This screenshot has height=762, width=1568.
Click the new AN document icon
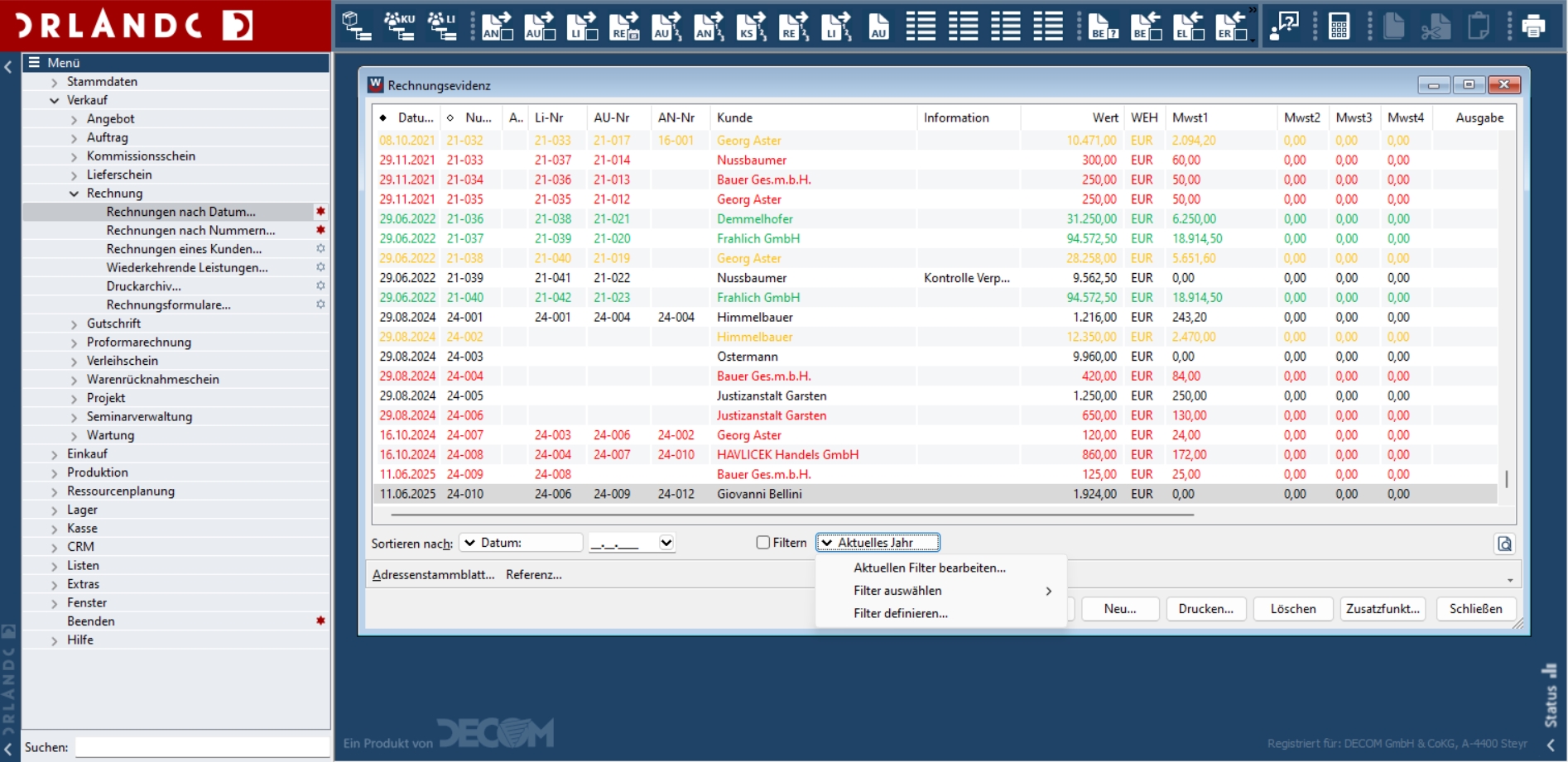click(498, 26)
